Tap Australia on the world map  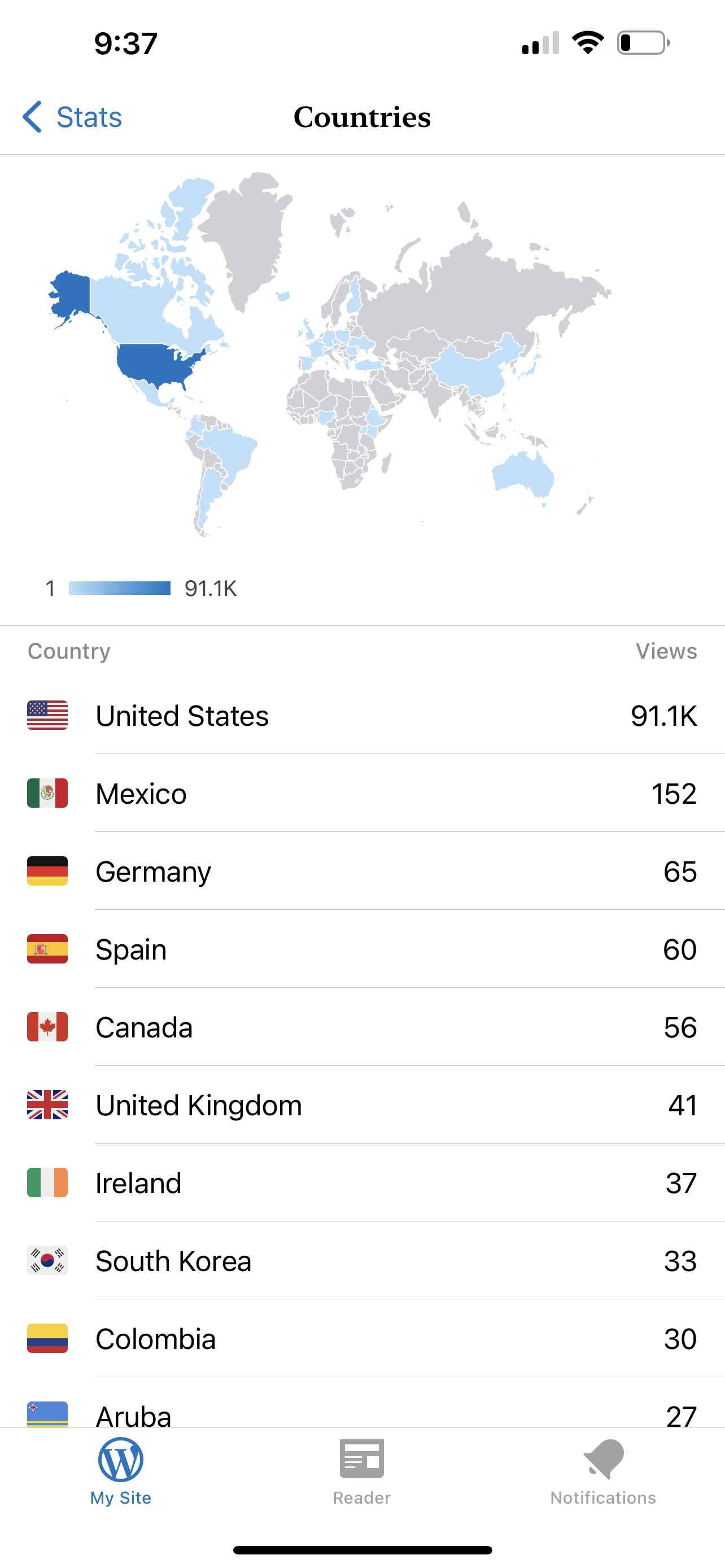coord(523,474)
